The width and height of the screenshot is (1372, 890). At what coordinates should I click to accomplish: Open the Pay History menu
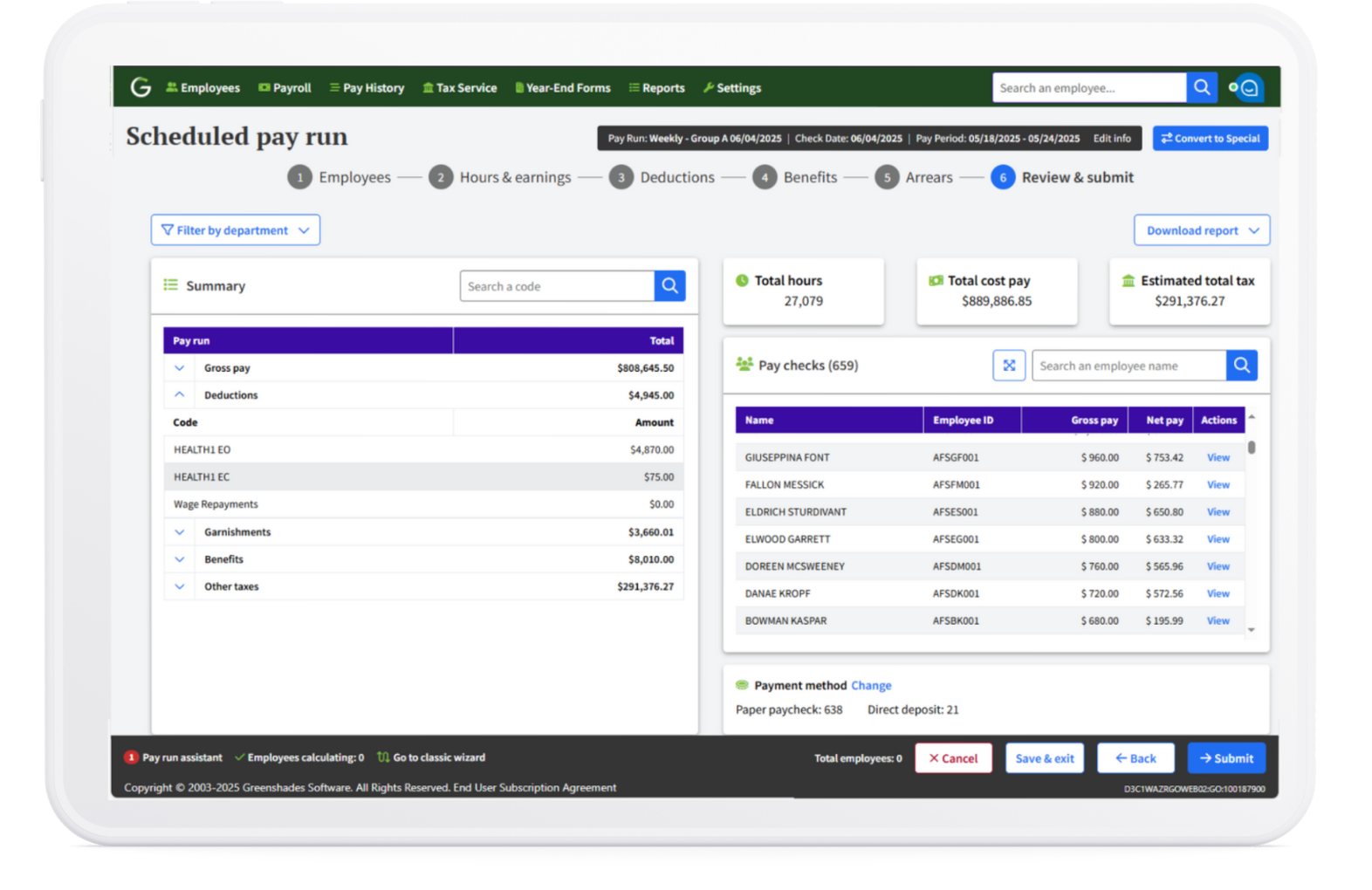point(367,88)
